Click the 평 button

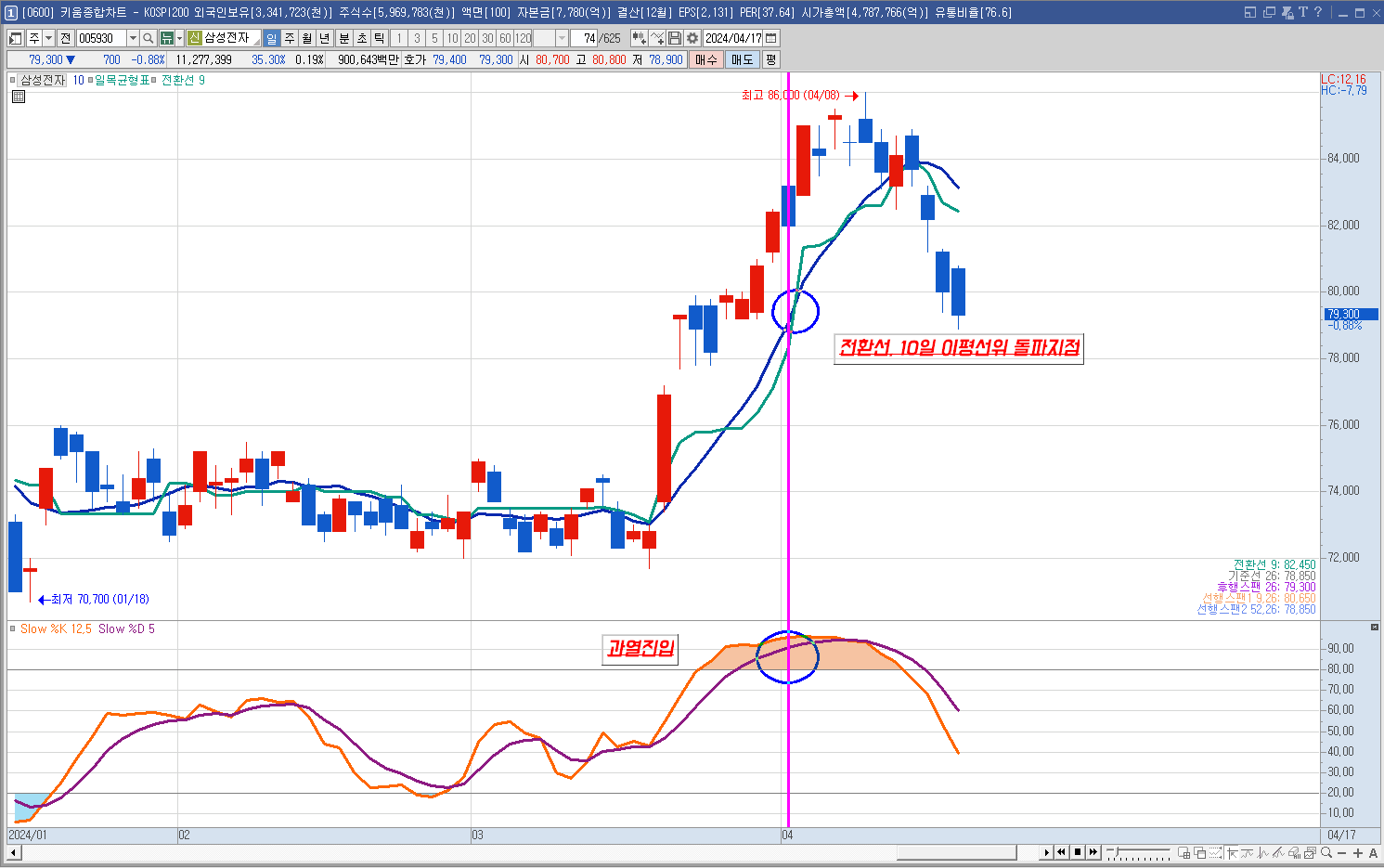[770, 59]
